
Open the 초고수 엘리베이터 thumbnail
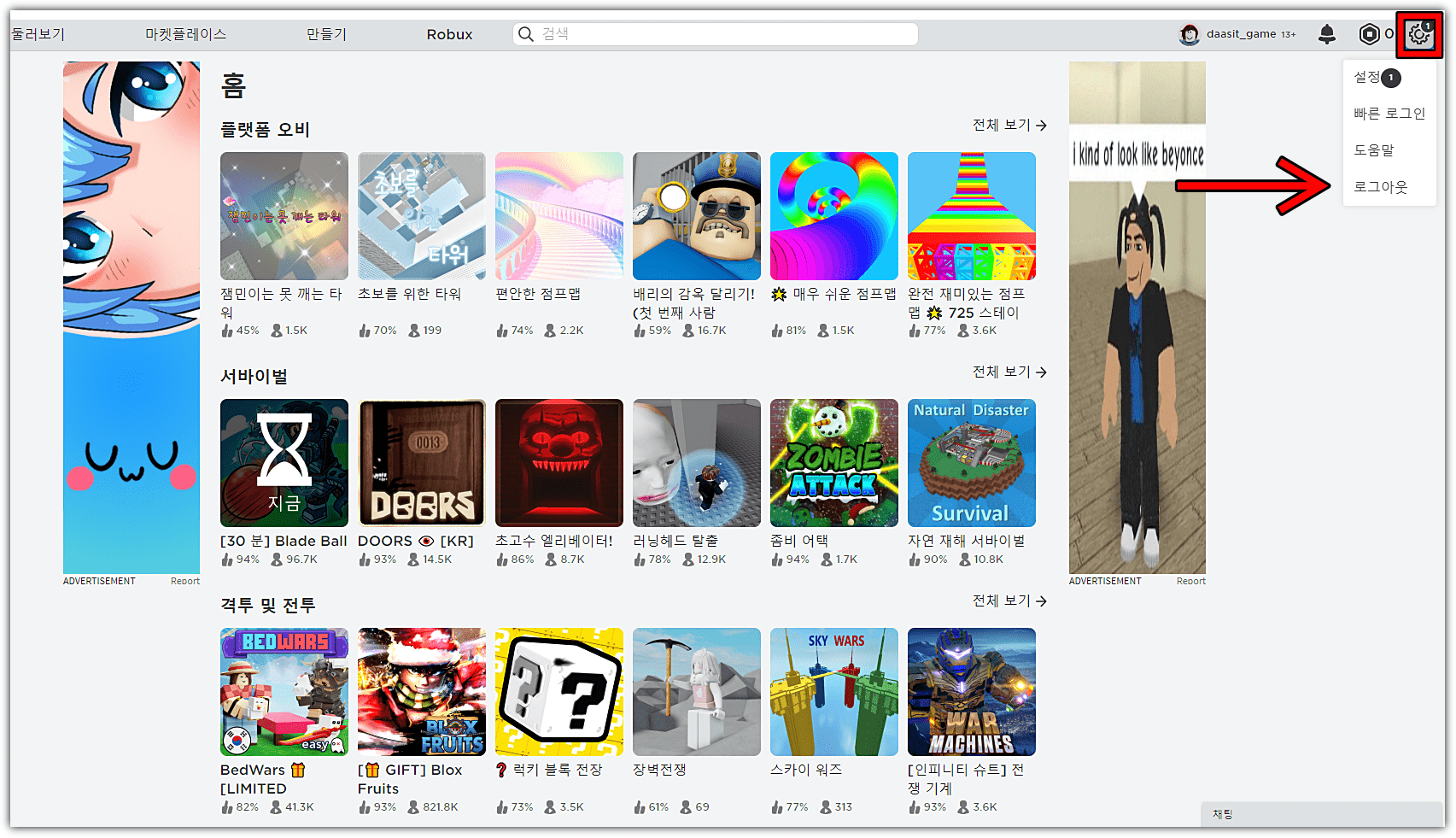coord(559,463)
